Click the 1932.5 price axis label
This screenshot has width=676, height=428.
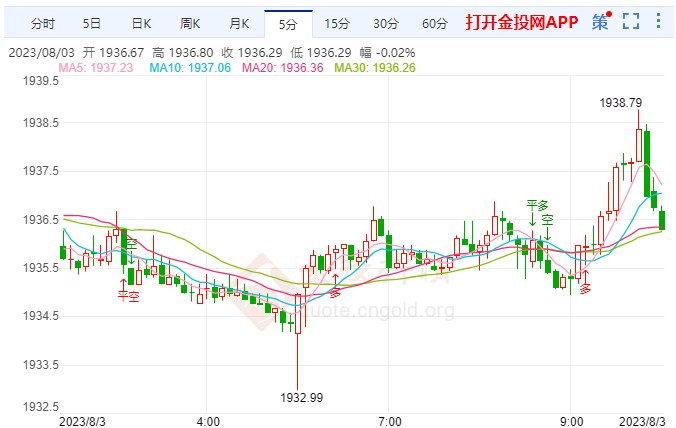coord(41,407)
